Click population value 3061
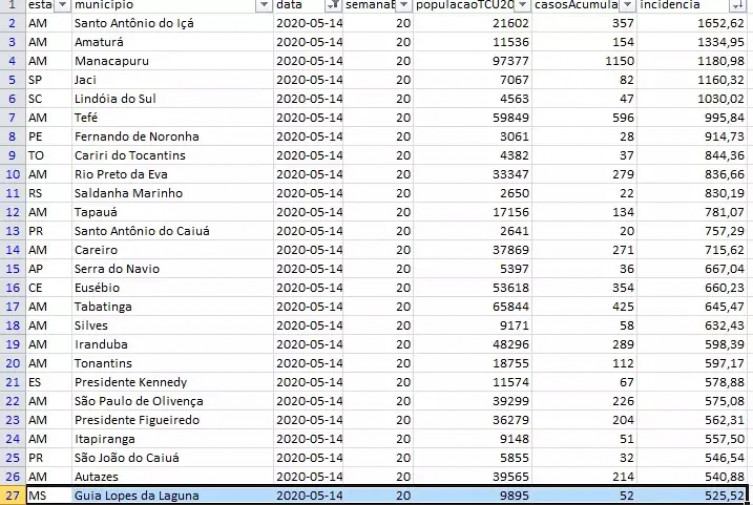753x505 pixels. pos(473,136)
